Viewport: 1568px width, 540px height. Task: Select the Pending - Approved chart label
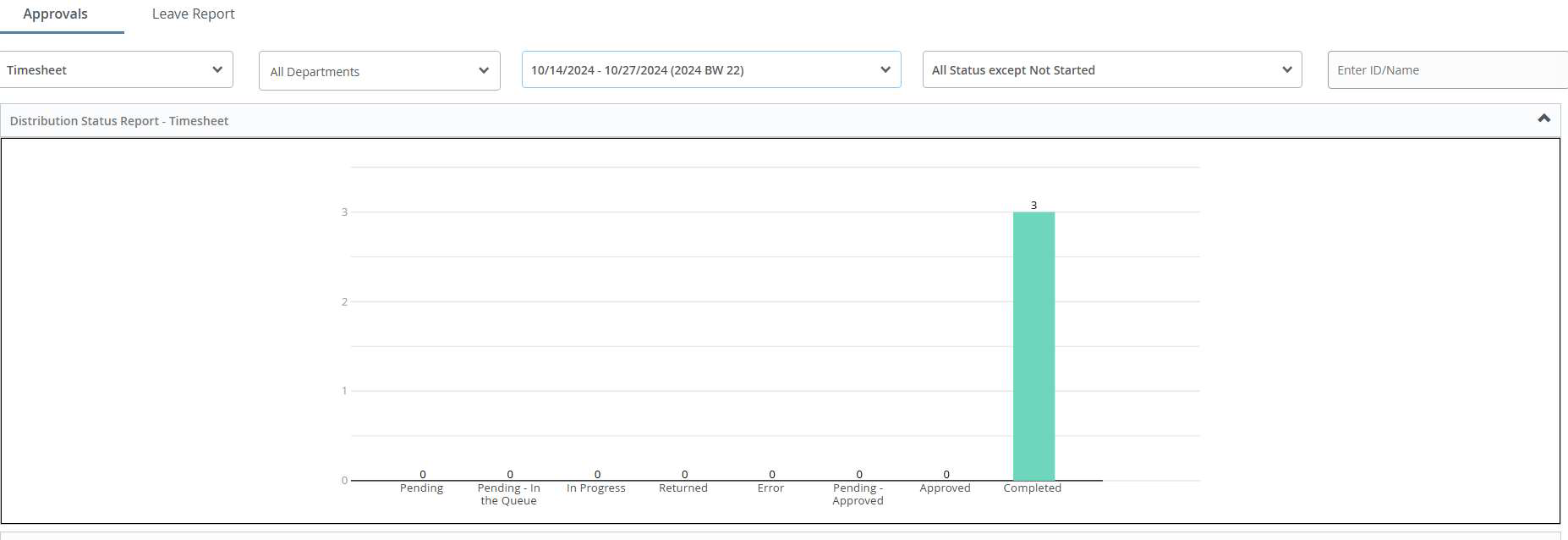[x=858, y=494]
